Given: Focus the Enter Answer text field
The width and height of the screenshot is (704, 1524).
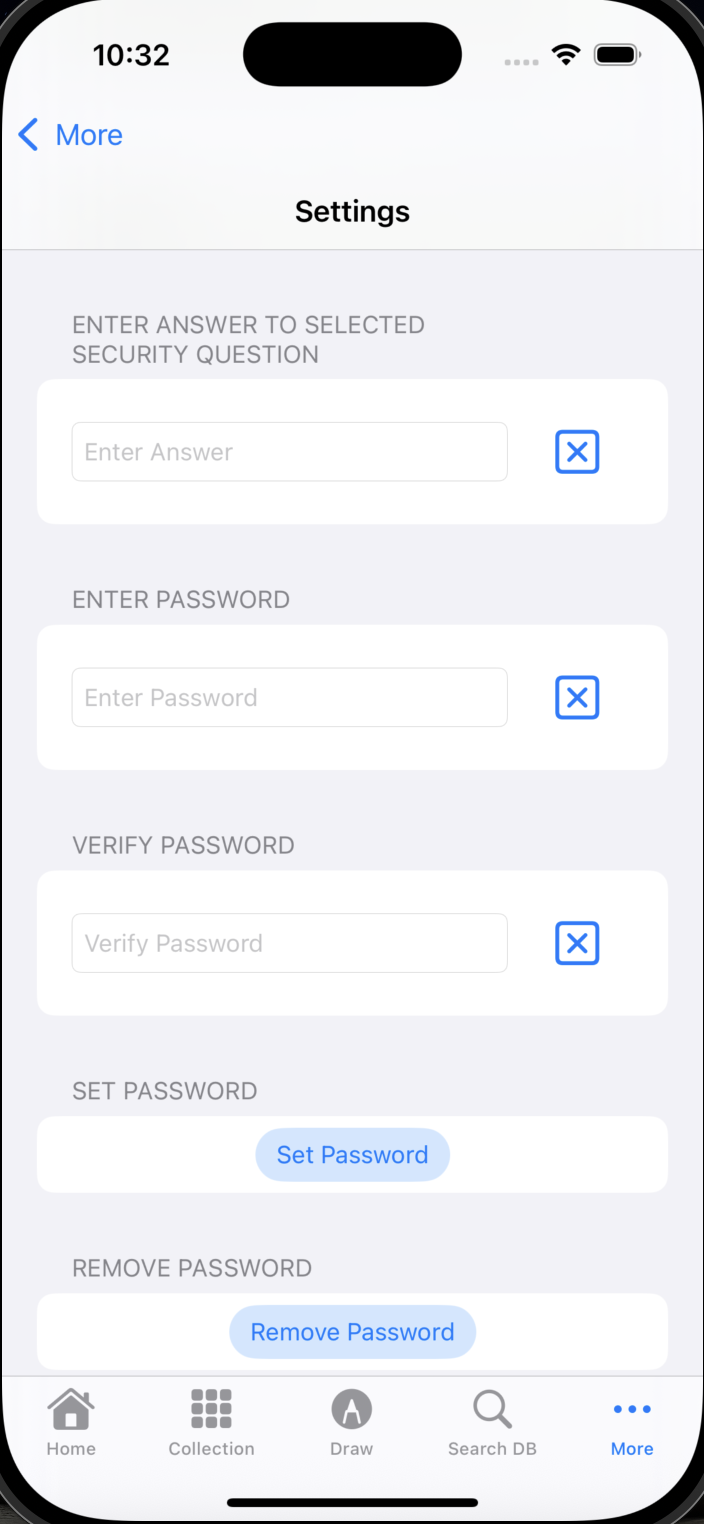Looking at the screenshot, I should tap(289, 452).
